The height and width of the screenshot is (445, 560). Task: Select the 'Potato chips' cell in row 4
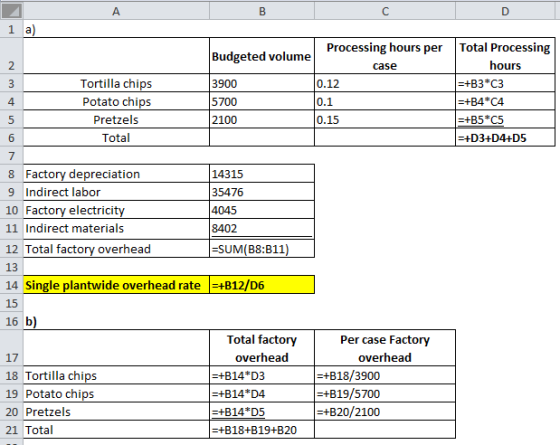pos(116,101)
